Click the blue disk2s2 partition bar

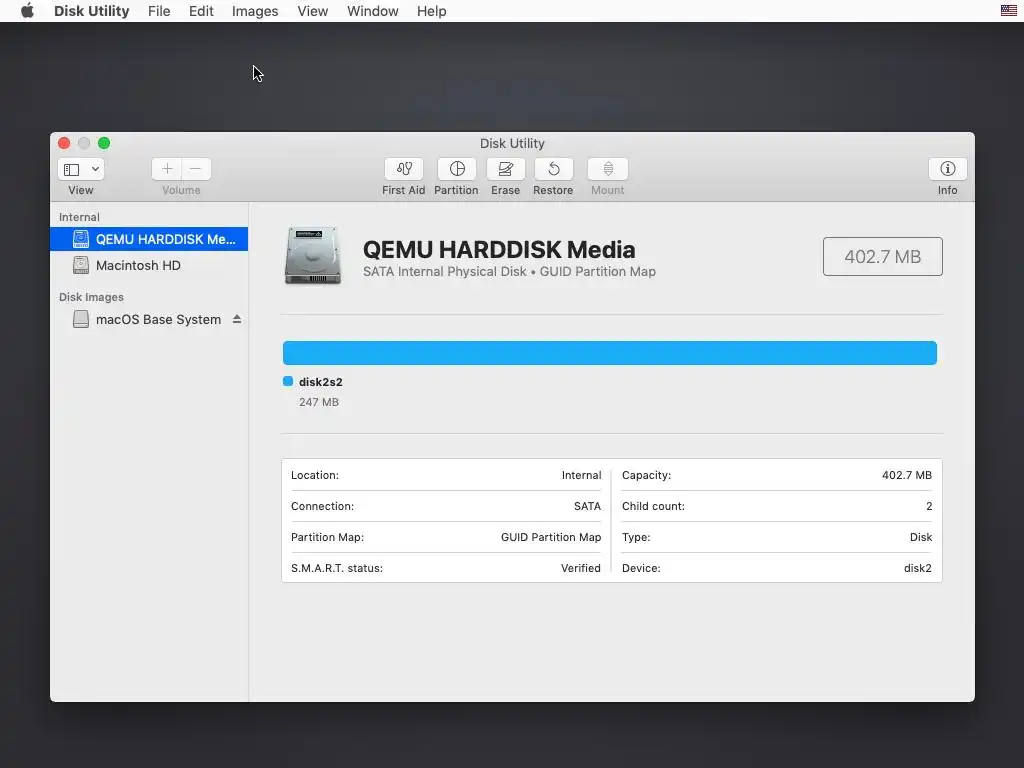(609, 353)
